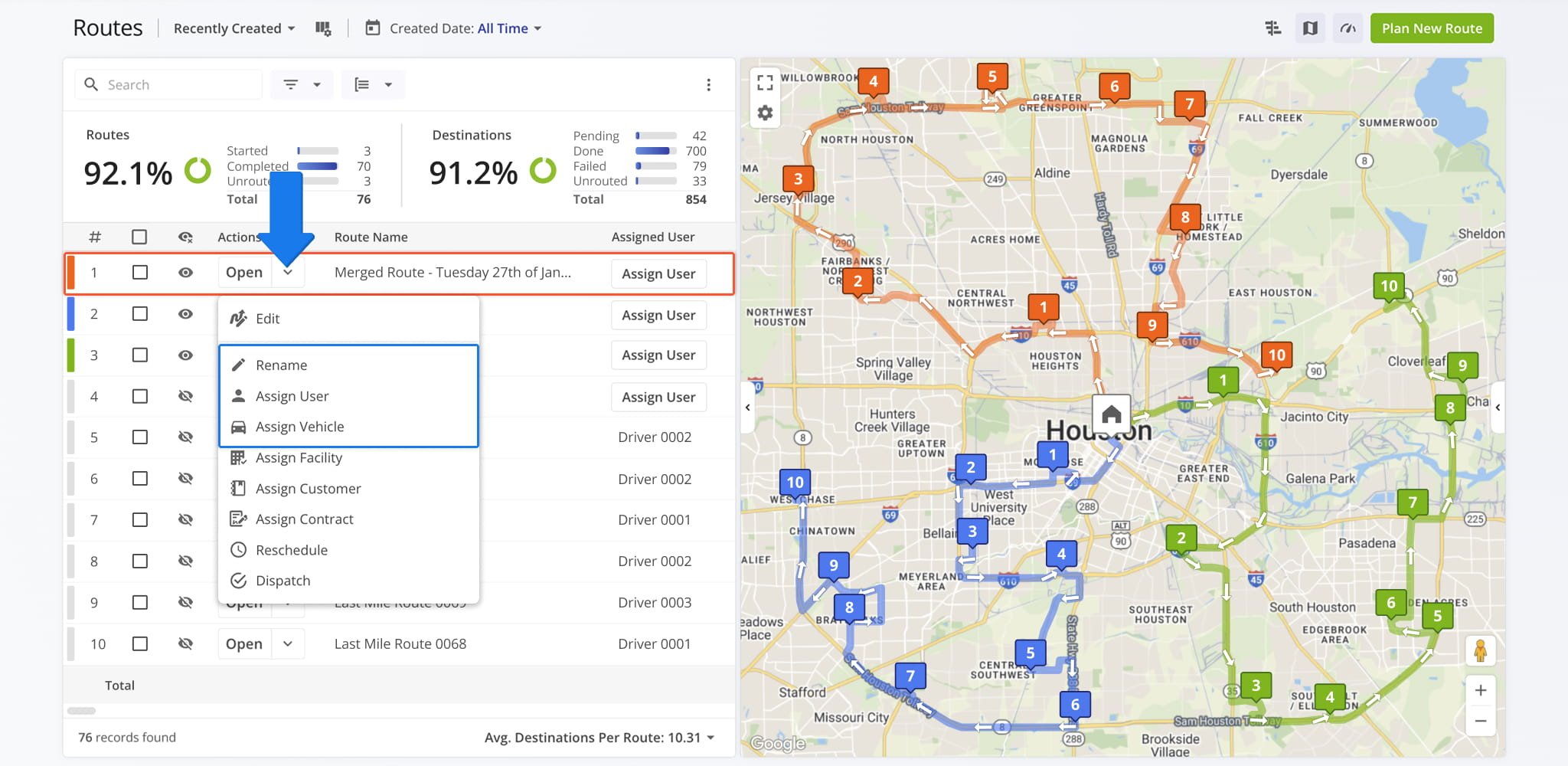
Task: Open the three-dot menu in the routes panel
Action: (709, 84)
